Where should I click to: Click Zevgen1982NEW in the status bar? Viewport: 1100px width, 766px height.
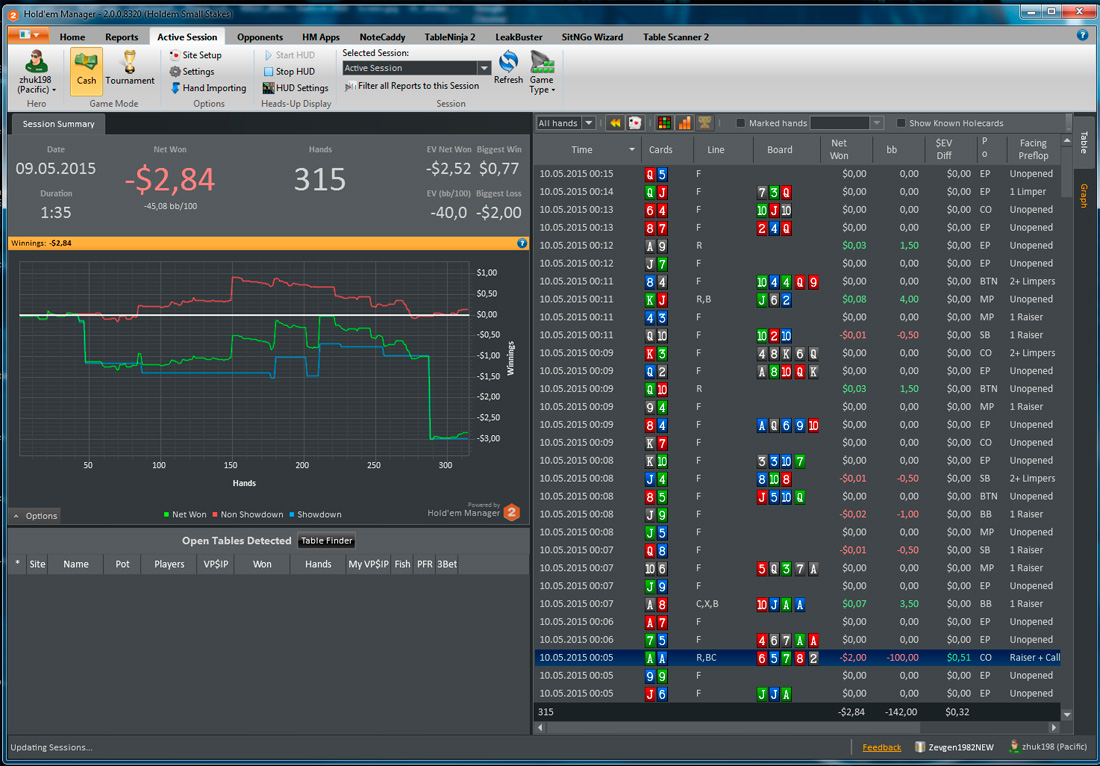point(957,748)
